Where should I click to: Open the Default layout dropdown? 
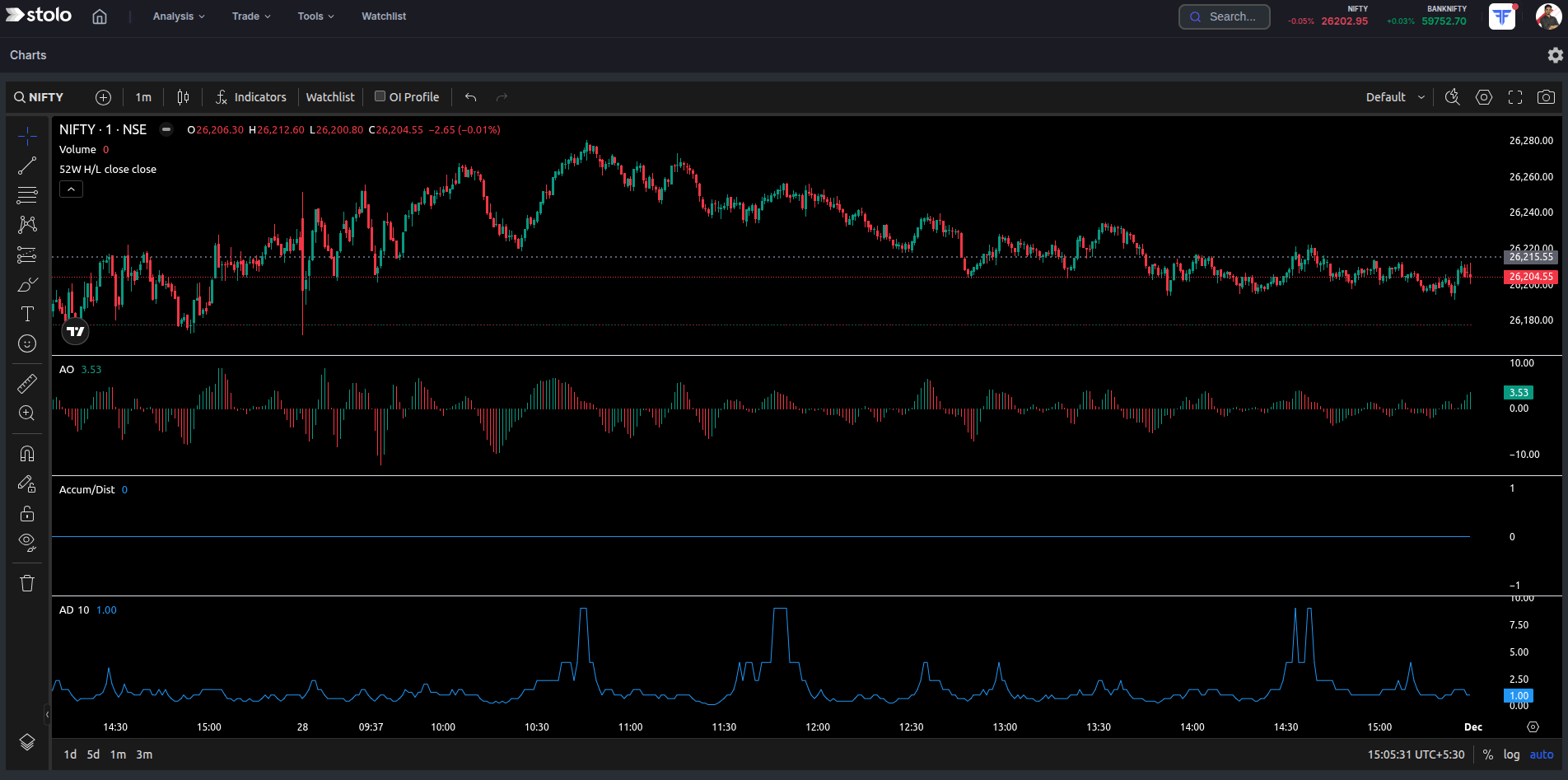coord(1393,96)
